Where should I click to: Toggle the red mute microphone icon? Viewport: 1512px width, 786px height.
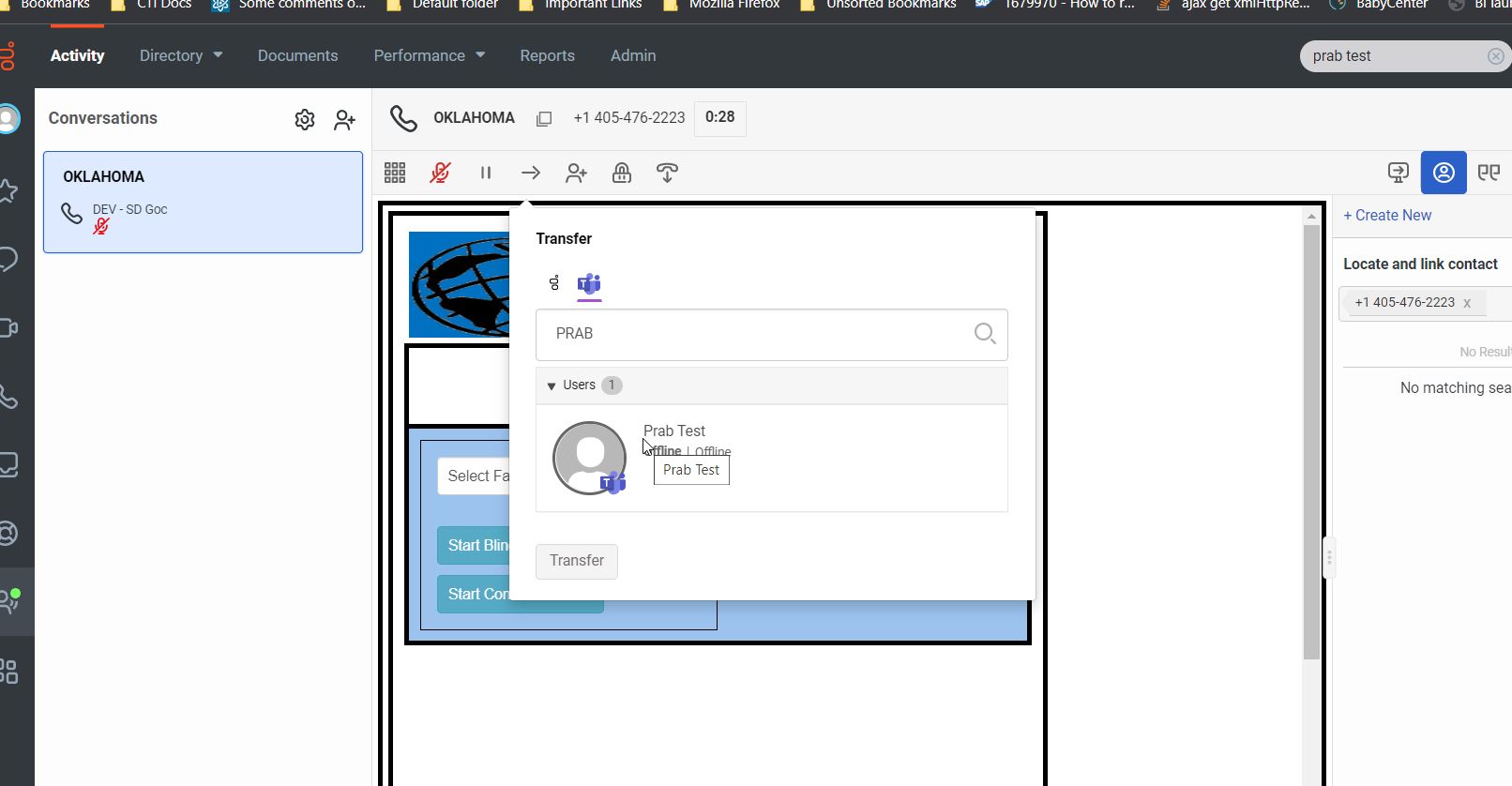[x=440, y=173]
